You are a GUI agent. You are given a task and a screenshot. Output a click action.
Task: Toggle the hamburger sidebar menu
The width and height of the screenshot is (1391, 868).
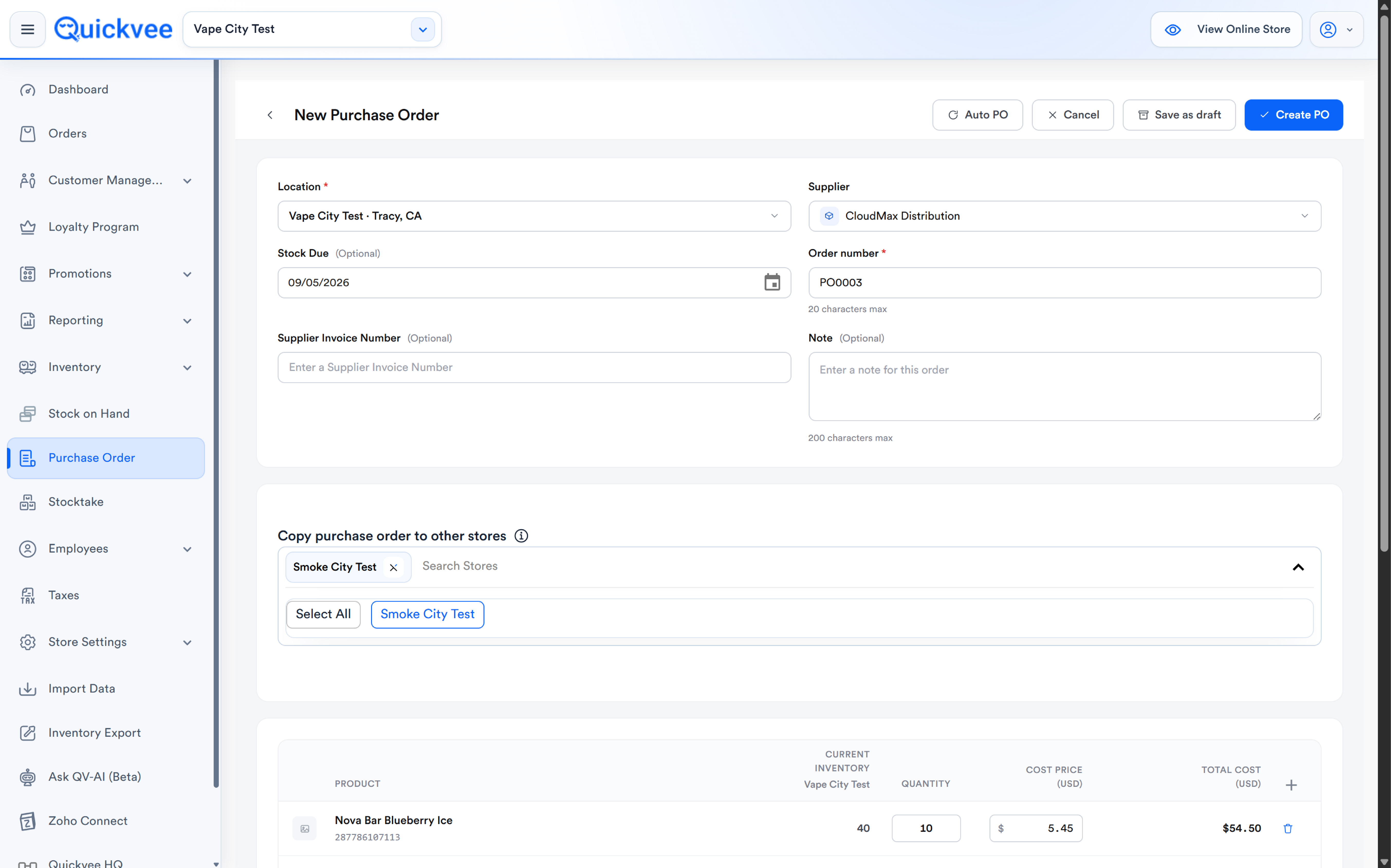click(27, 29)
